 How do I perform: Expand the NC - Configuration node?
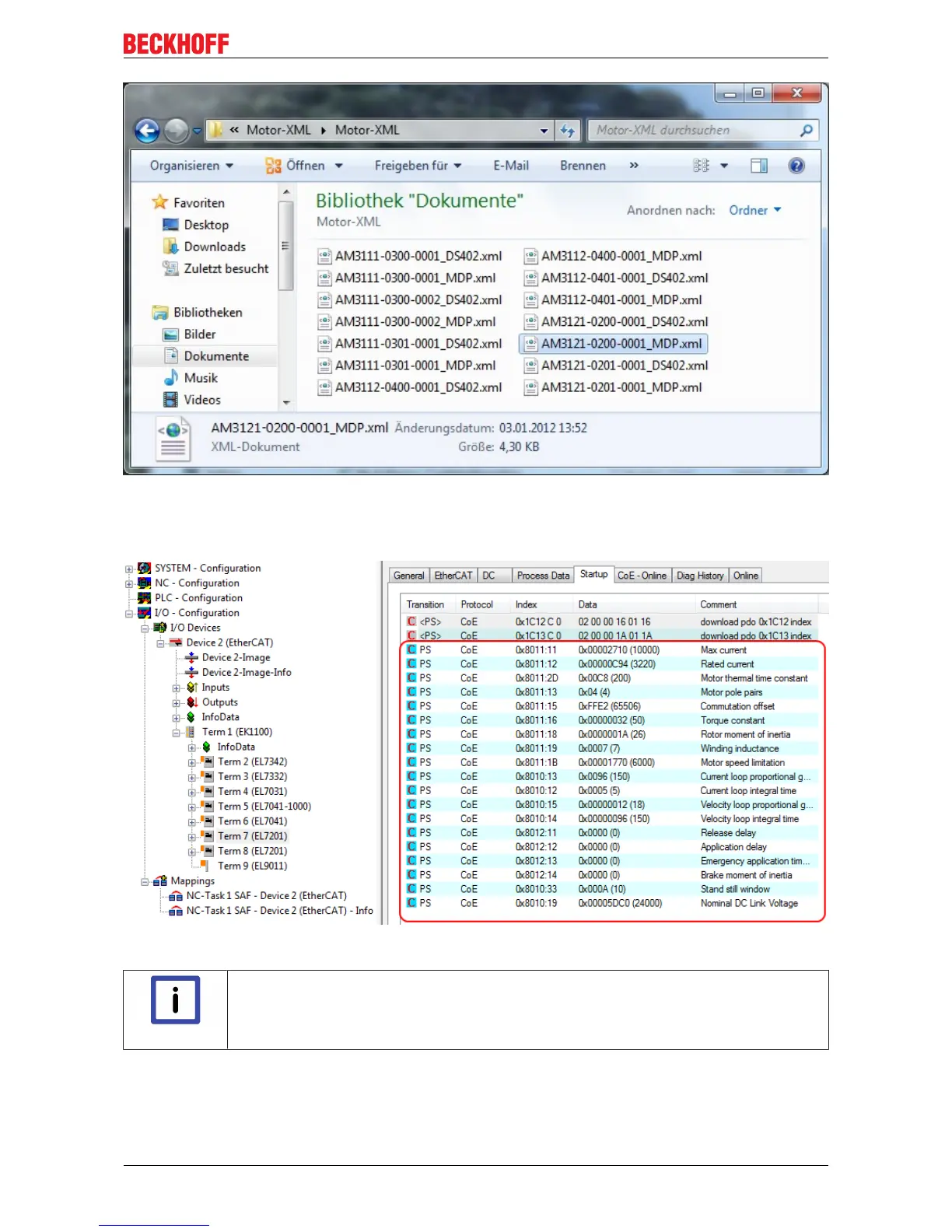129,583
